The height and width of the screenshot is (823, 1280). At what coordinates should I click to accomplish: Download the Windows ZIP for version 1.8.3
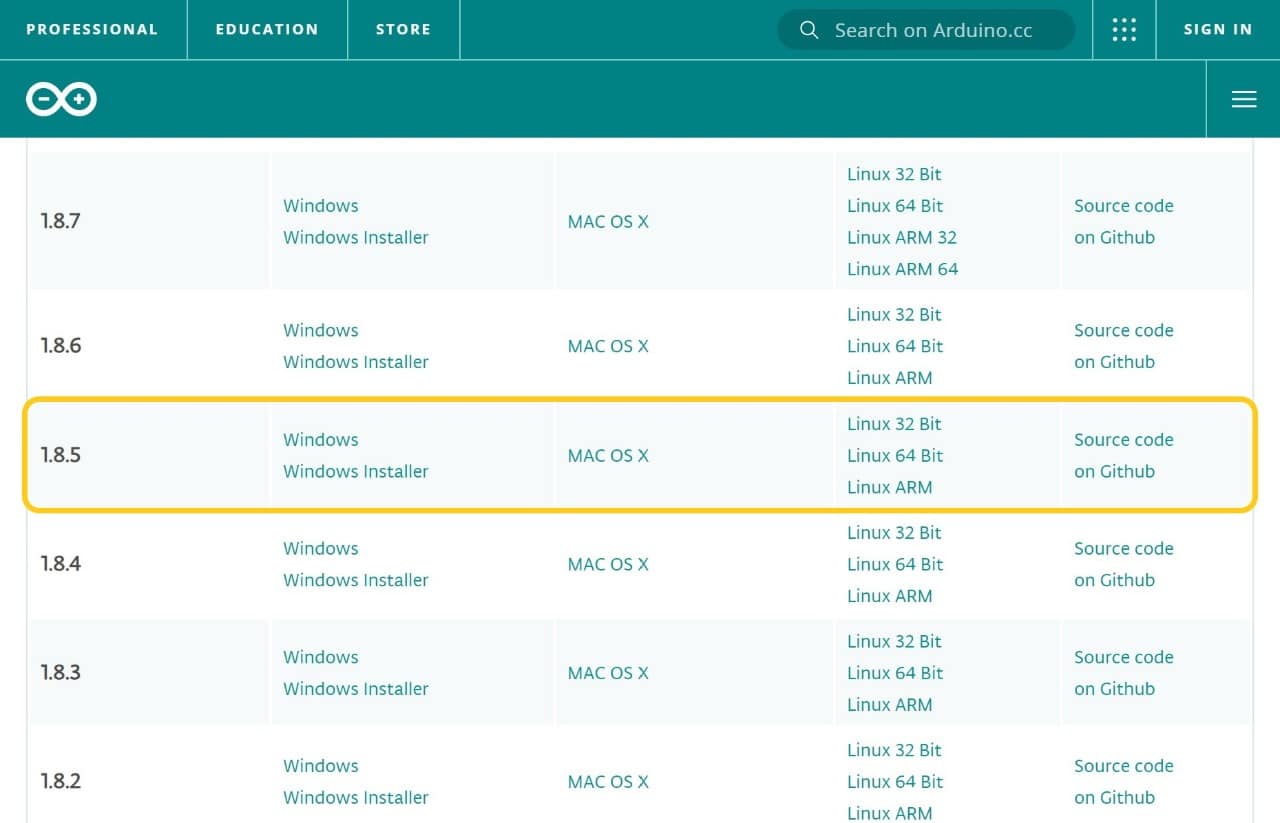[320, 657]
